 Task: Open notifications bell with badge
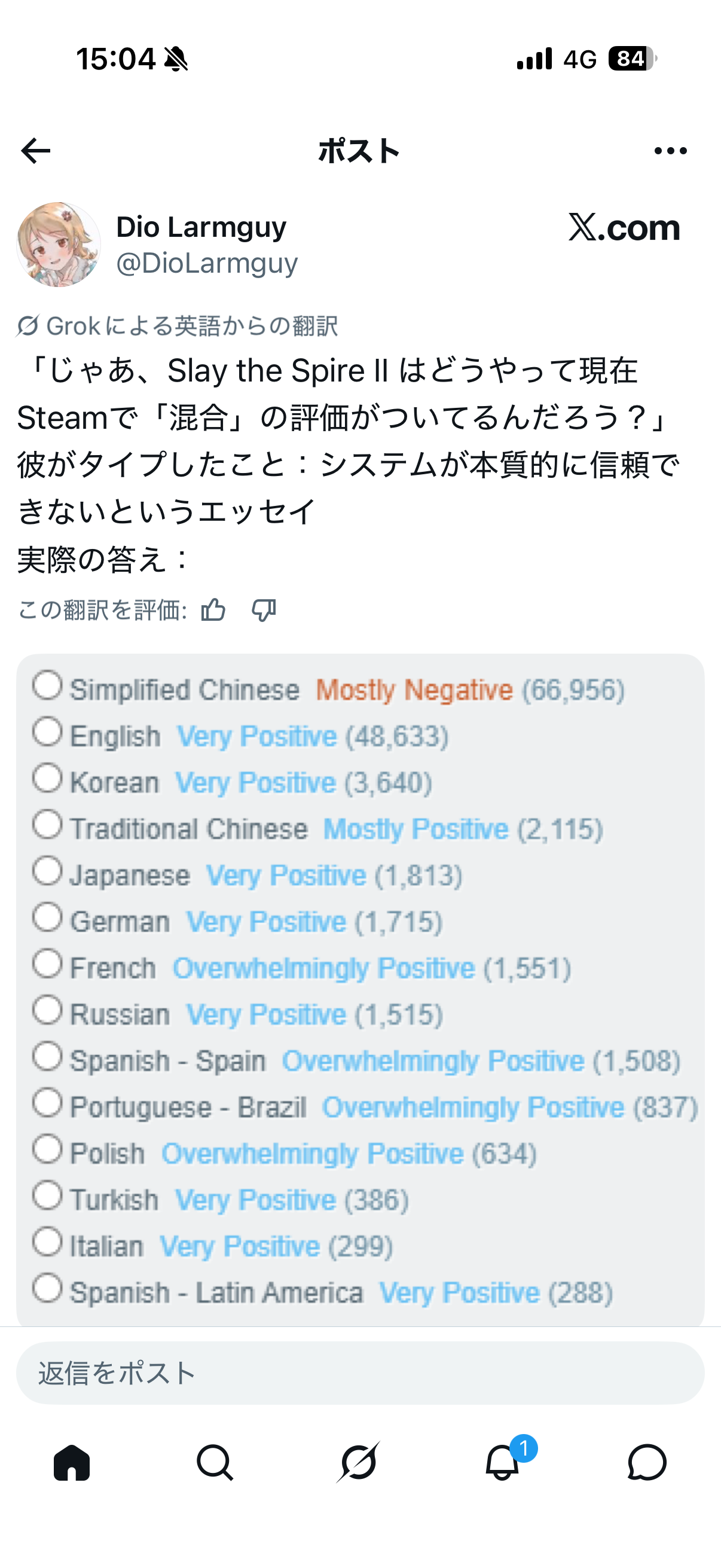(503, 1462)
